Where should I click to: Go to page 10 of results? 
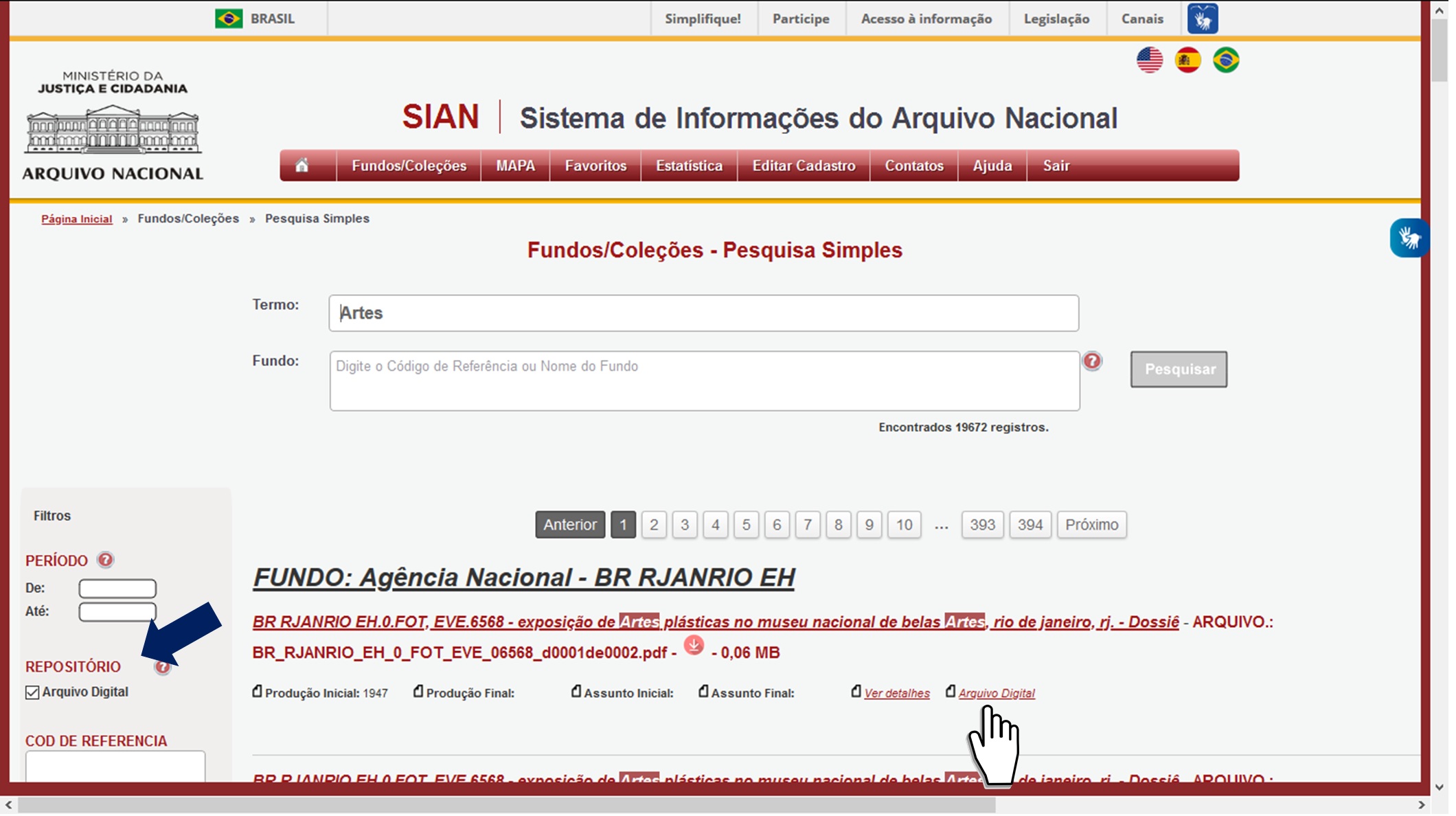point(904,525)
